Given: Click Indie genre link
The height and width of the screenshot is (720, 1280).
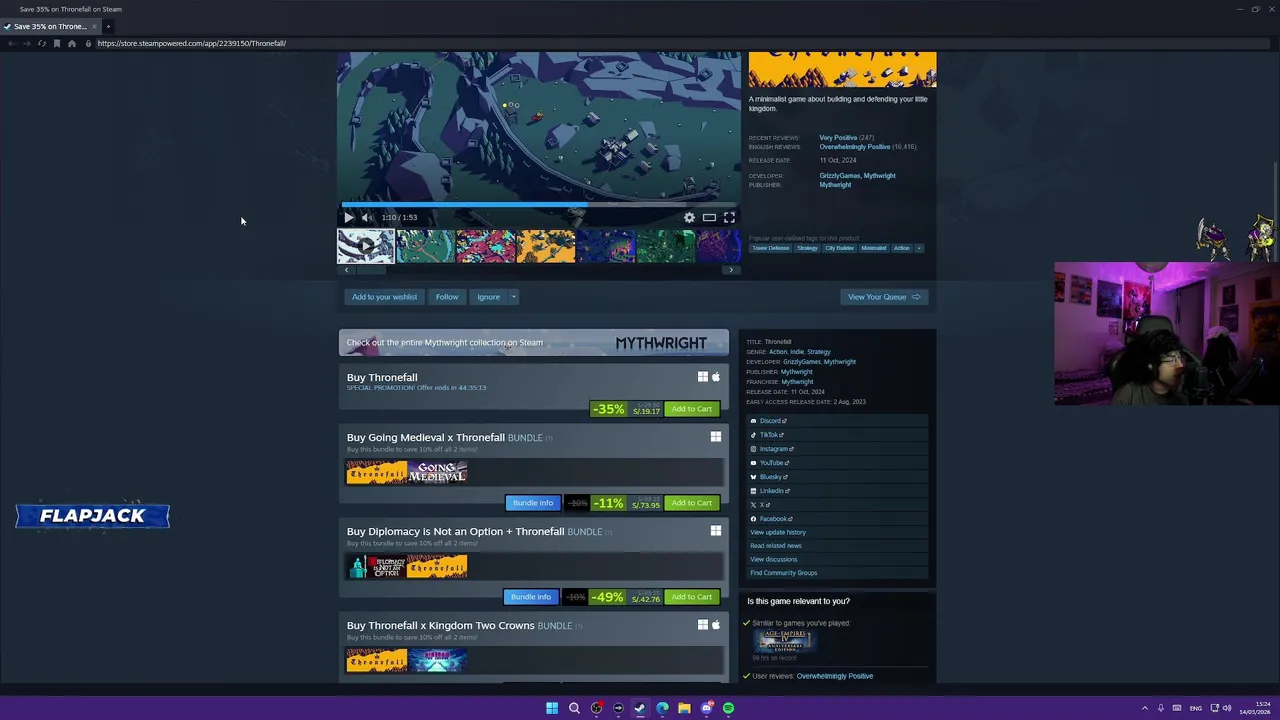Looking at the screenshot, I should click(797, 352).
